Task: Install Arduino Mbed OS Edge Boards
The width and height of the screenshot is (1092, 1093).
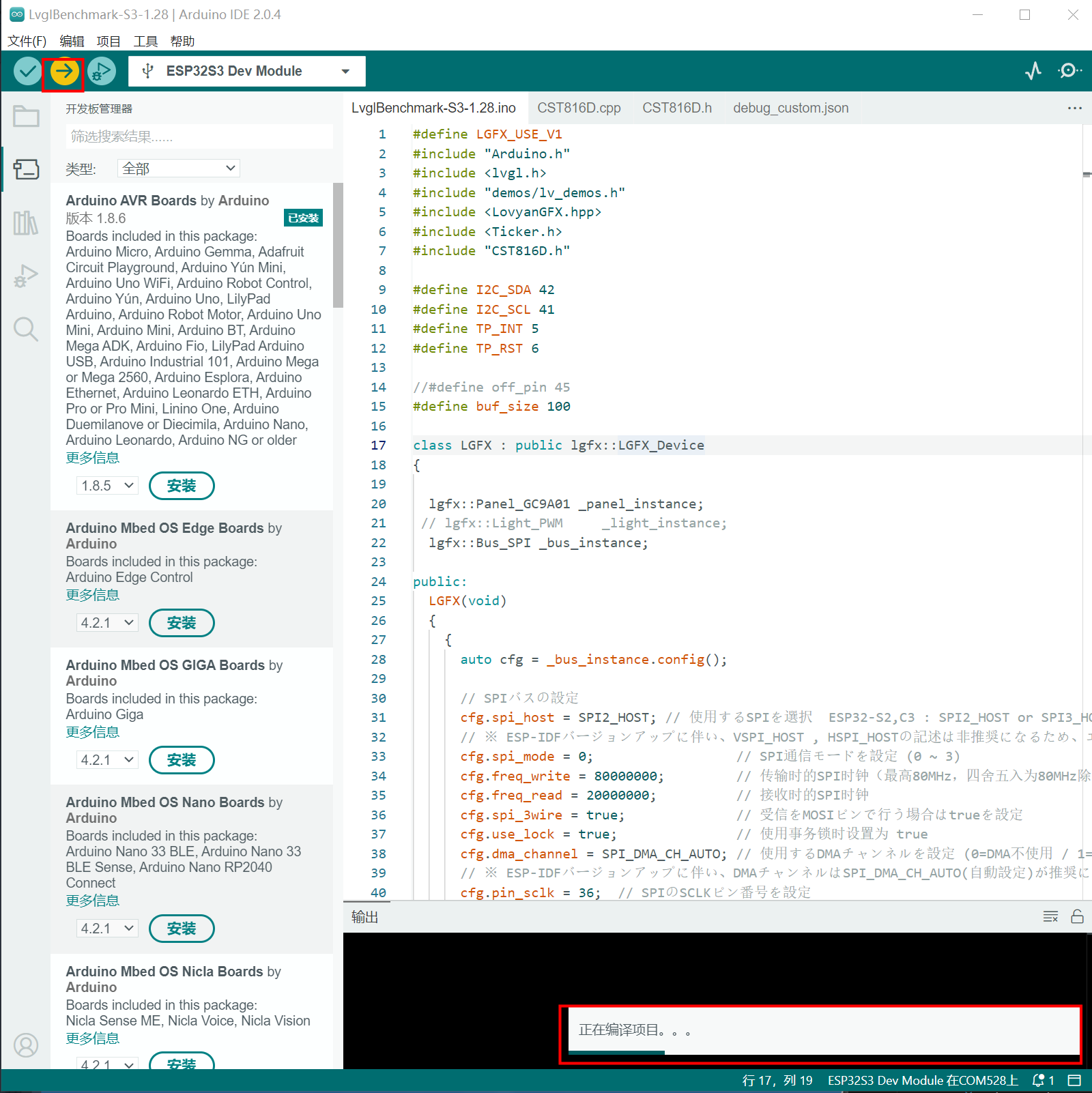Action: pyautogui.click(x=182, y=623)
